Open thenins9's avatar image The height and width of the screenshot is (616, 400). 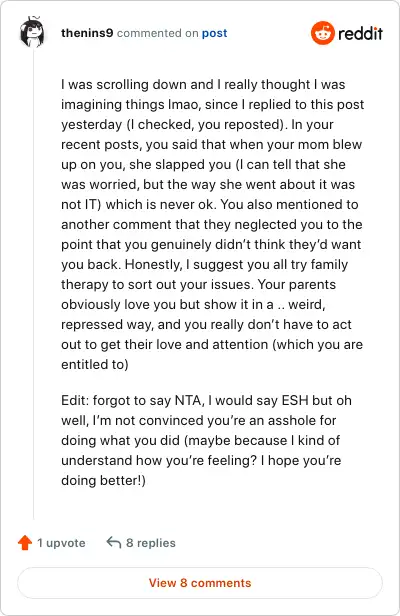tap(32, 32)
